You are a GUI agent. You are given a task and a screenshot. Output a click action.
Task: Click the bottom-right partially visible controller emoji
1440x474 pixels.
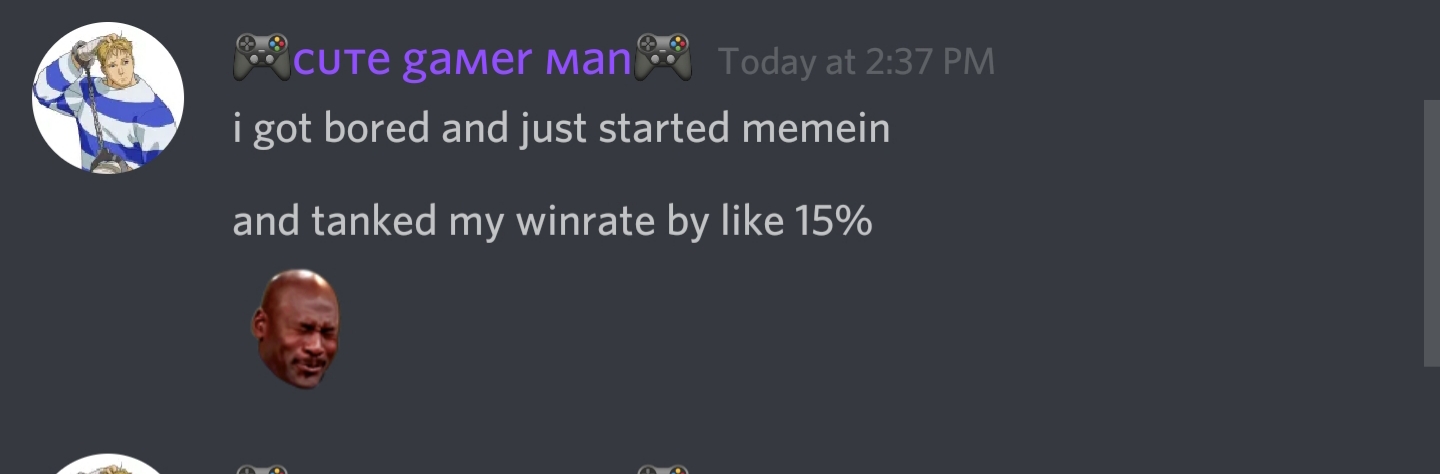pos(665,469)
